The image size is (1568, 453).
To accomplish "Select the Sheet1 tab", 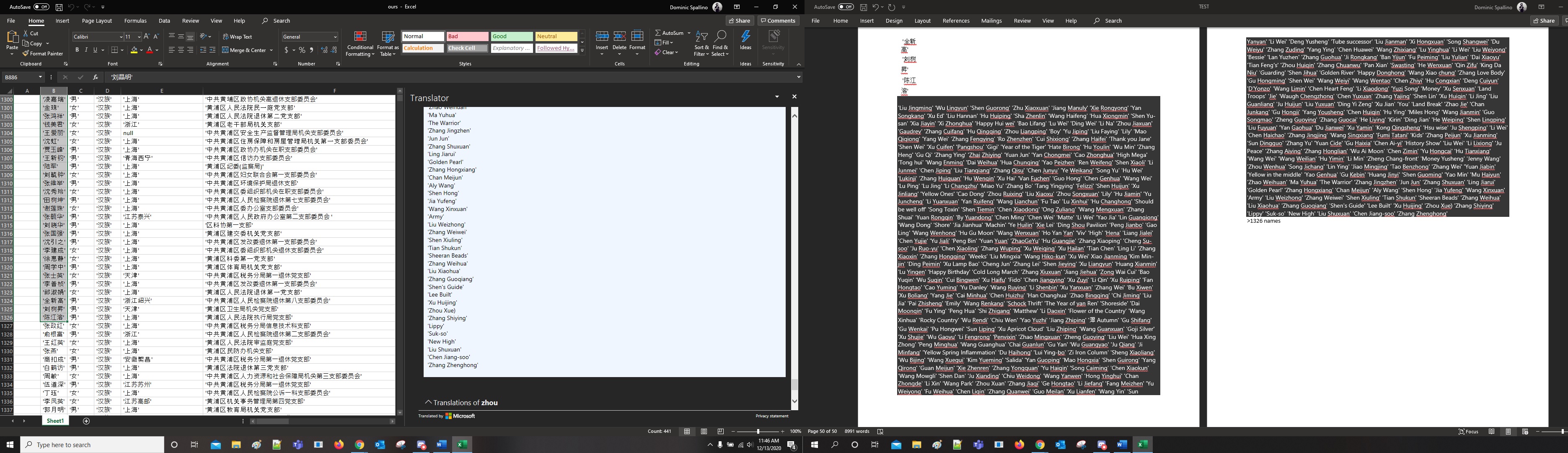I will [x=55, y=421].
